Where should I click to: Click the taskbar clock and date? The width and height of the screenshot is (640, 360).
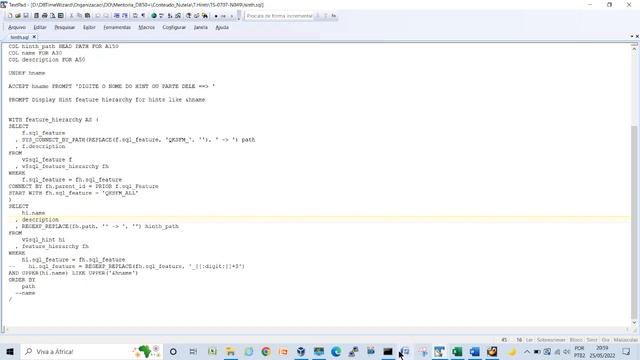click(x=602, y=351)
